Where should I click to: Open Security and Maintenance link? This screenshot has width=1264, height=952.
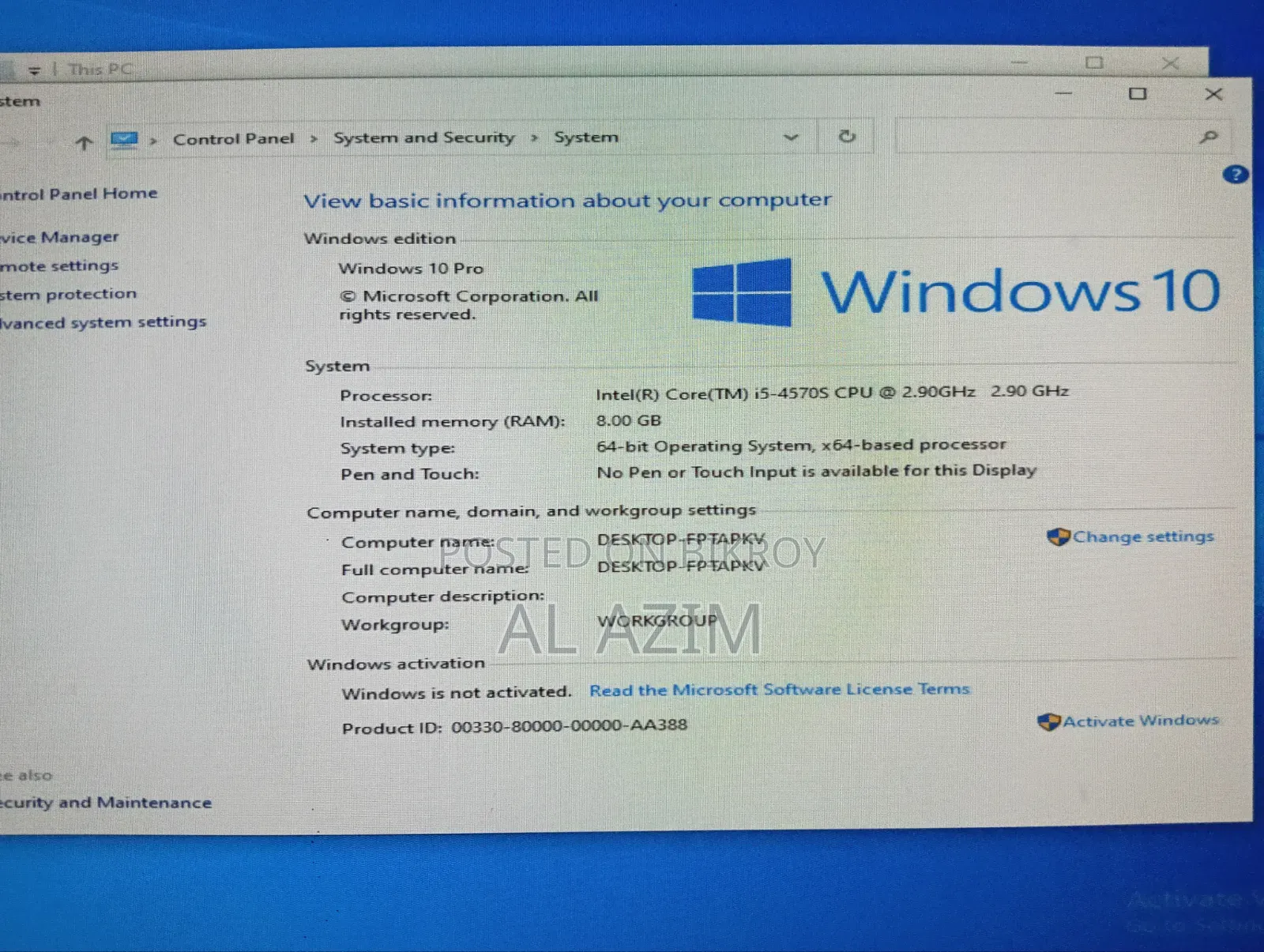pos(106,803)
